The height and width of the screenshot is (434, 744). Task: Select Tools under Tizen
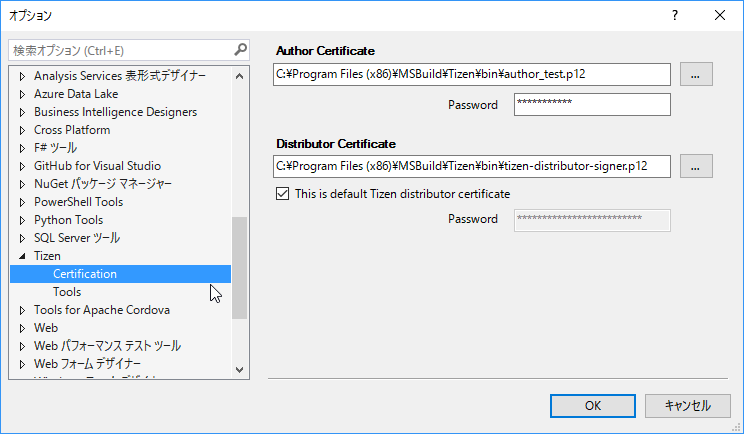pyautogui.click(x=67, y=292)
